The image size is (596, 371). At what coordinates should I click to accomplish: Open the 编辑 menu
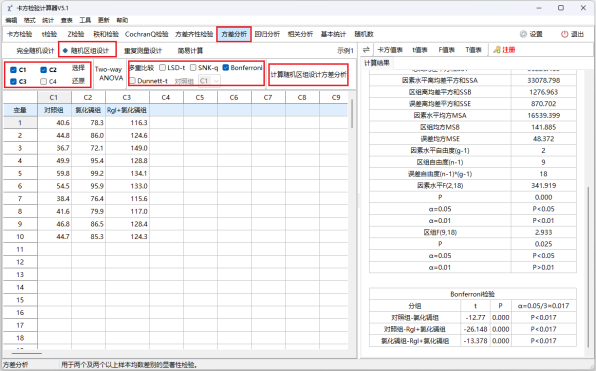11,20
